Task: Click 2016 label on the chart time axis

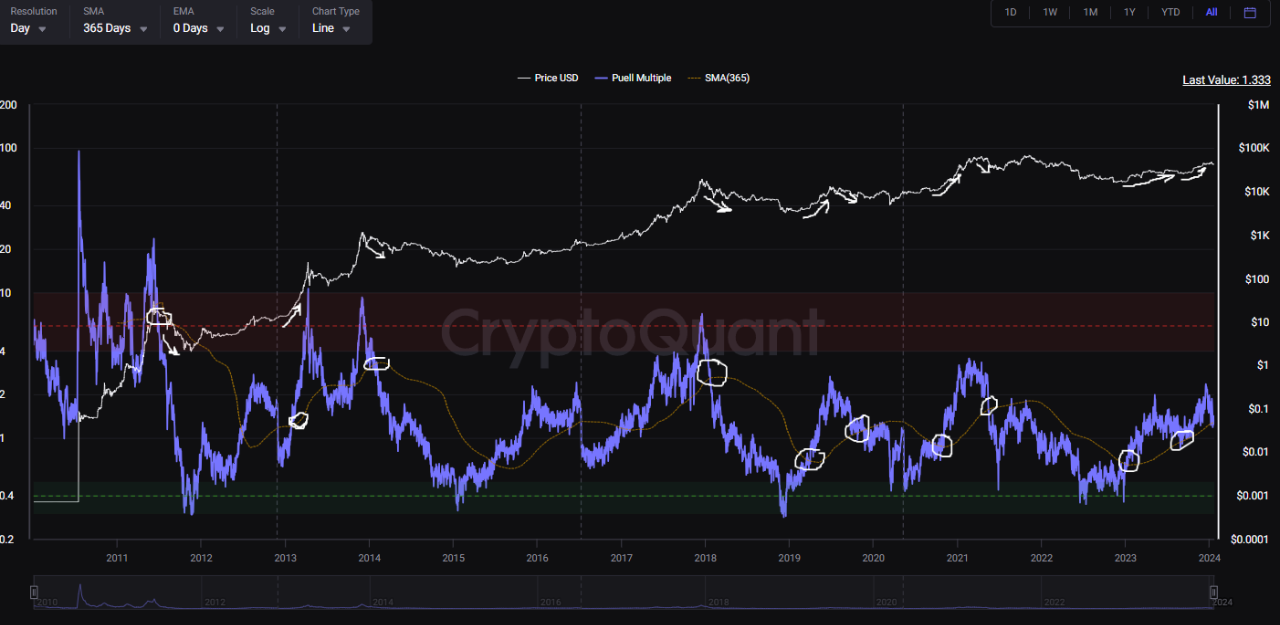Action: (x=537, y=558)
